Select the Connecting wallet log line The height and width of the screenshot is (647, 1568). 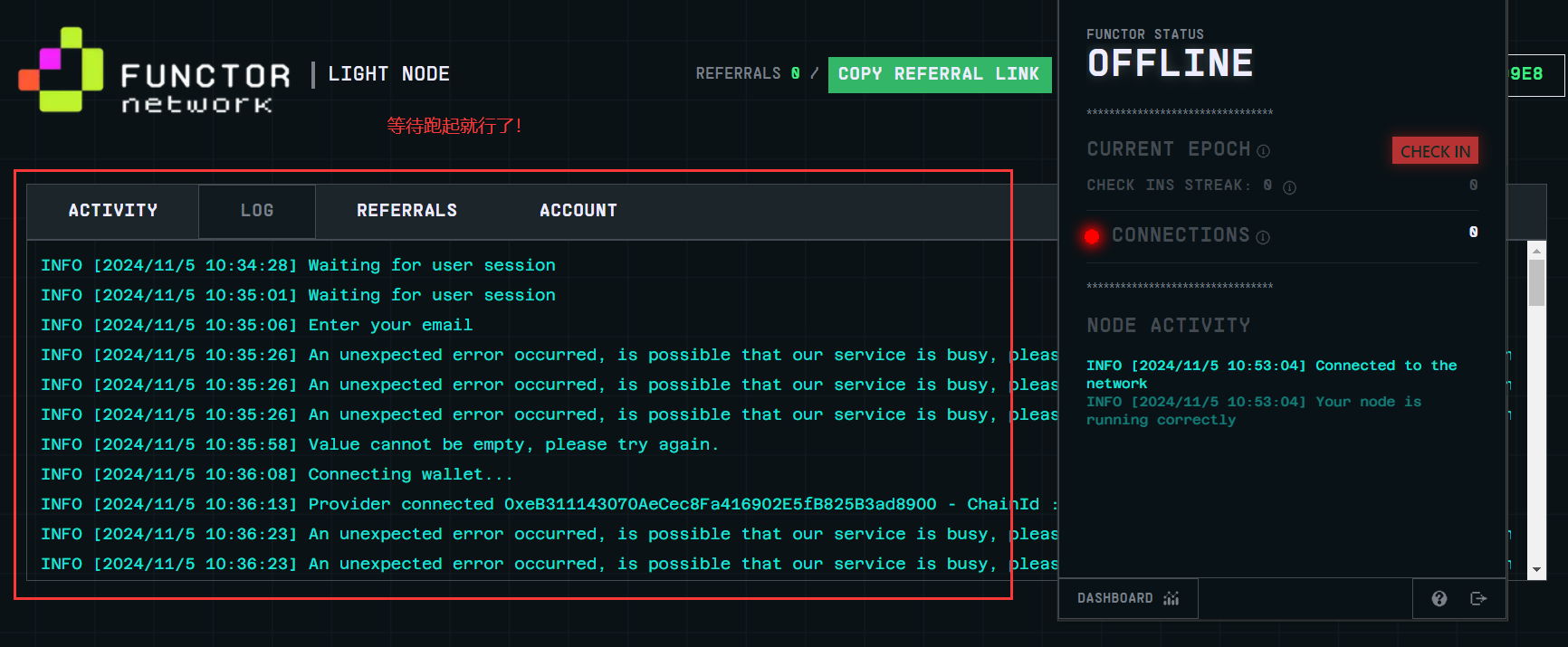click(x=276, y=474)
